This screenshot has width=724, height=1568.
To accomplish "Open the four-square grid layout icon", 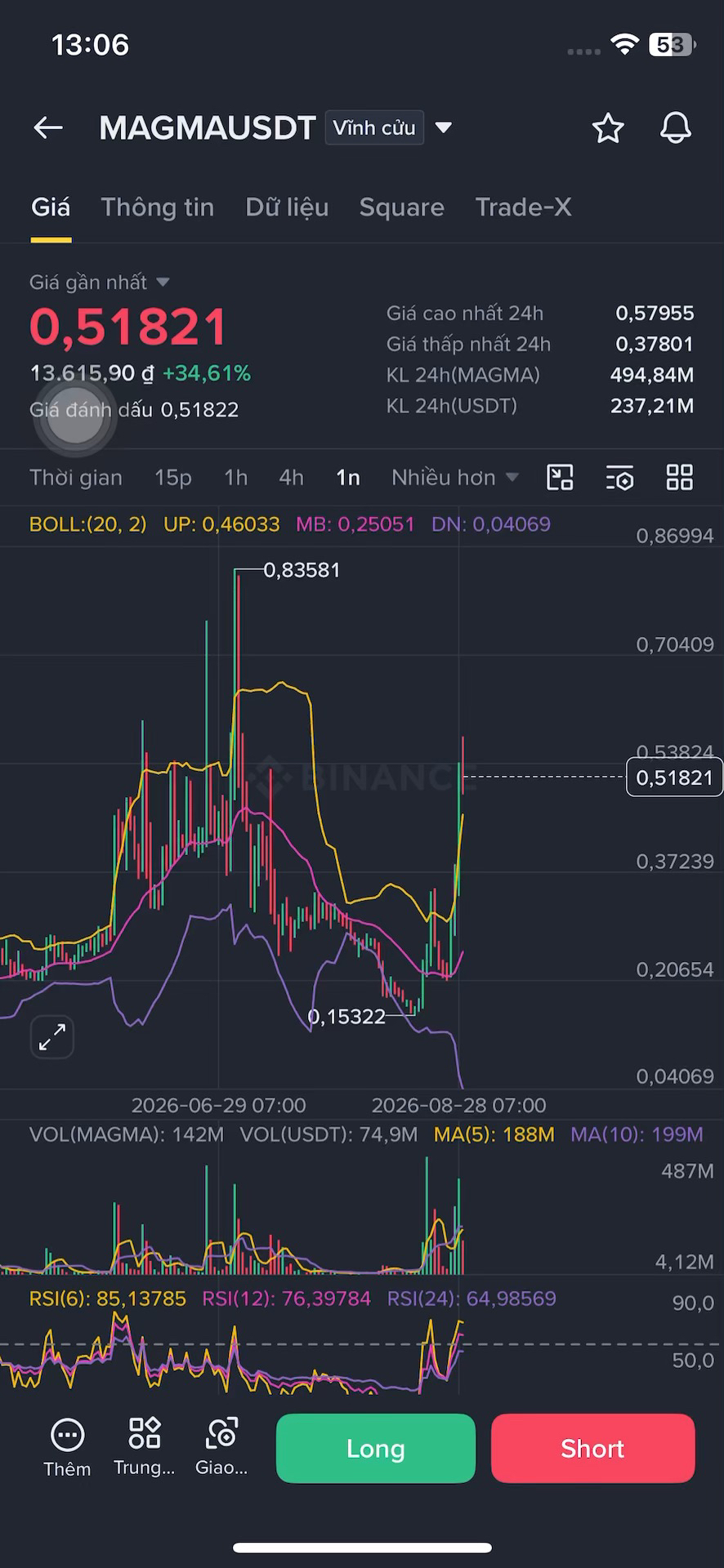I will pyautogui.click(x=679, y=478).
